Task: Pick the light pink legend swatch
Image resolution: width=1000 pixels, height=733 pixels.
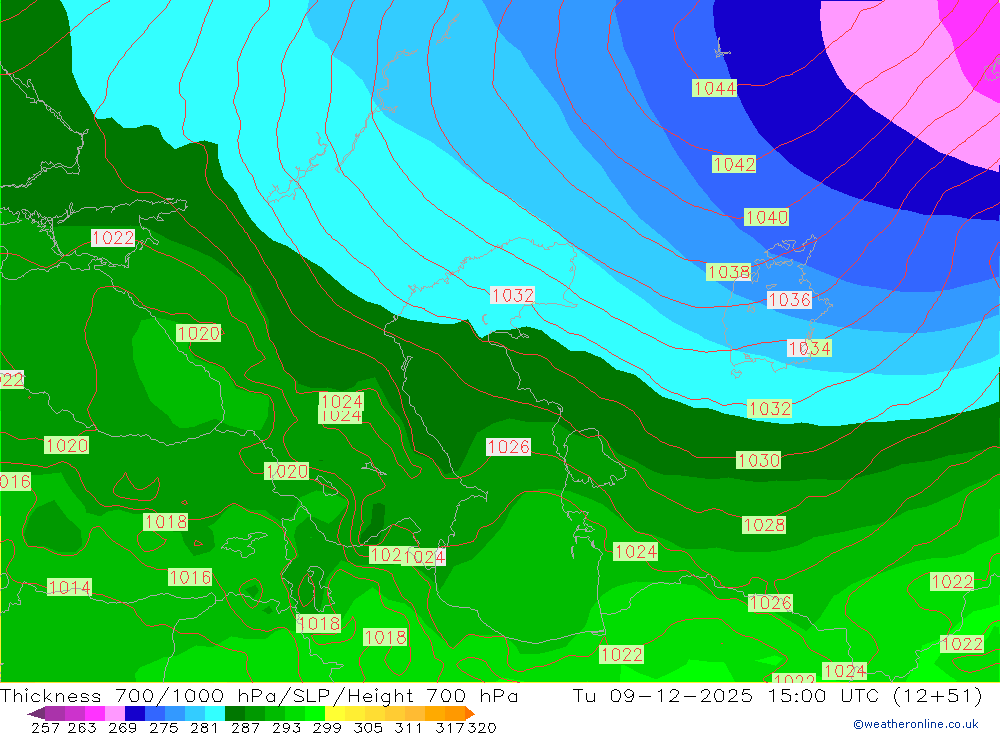Action: point(115,714)
